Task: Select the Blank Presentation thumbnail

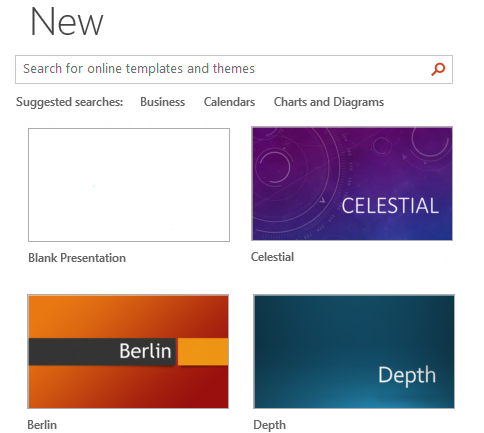Action: click(x=129, y=185)
